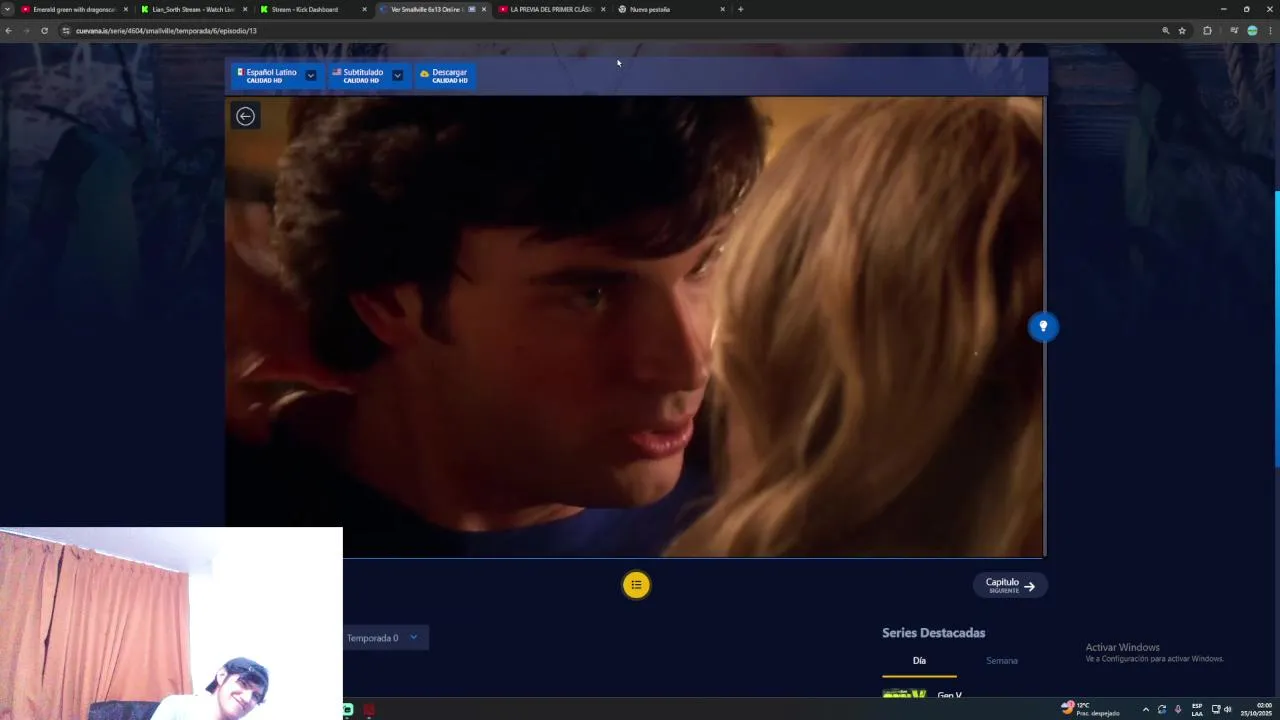Close the Ver Smallville 6x13 tab

pyautogui.click(x=484, y=9)
